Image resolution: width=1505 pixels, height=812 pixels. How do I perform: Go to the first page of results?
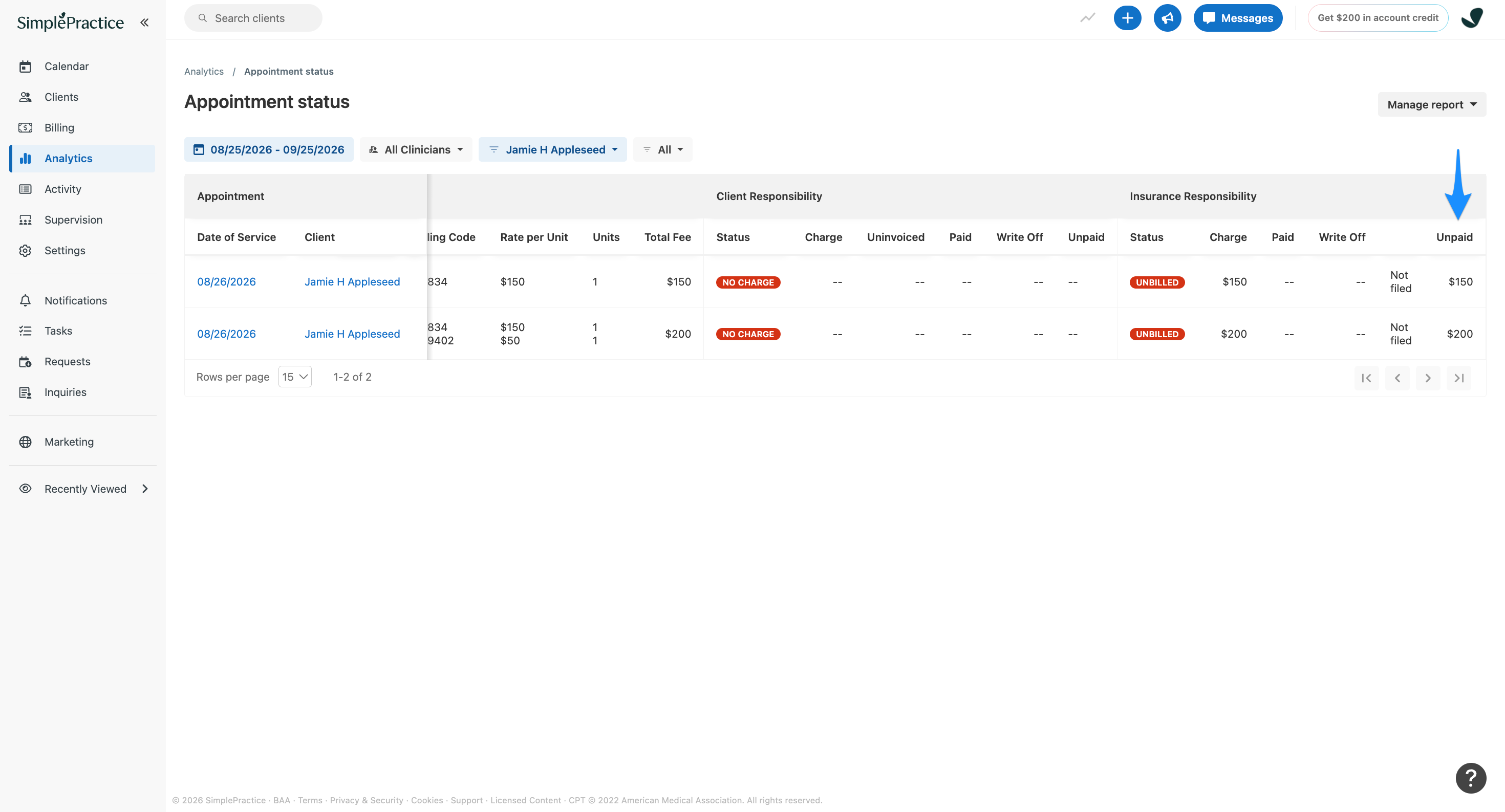(1366, 378)
